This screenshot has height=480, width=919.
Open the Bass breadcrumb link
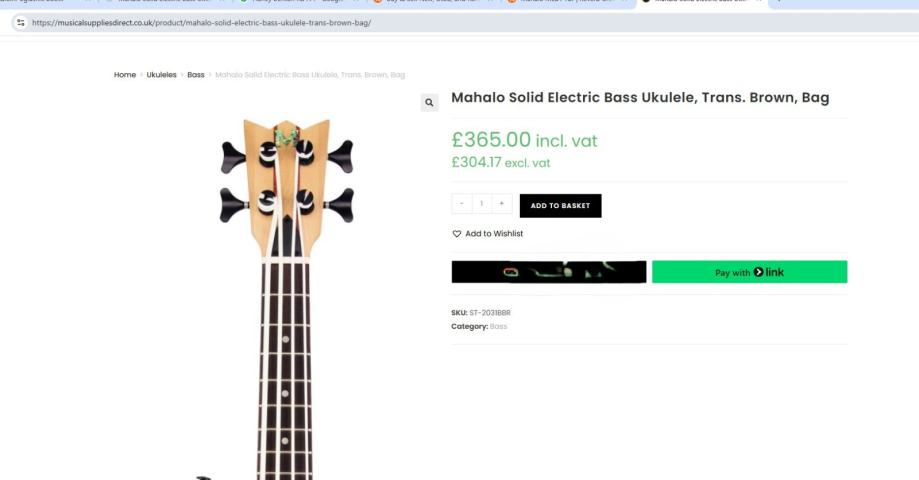196,75
